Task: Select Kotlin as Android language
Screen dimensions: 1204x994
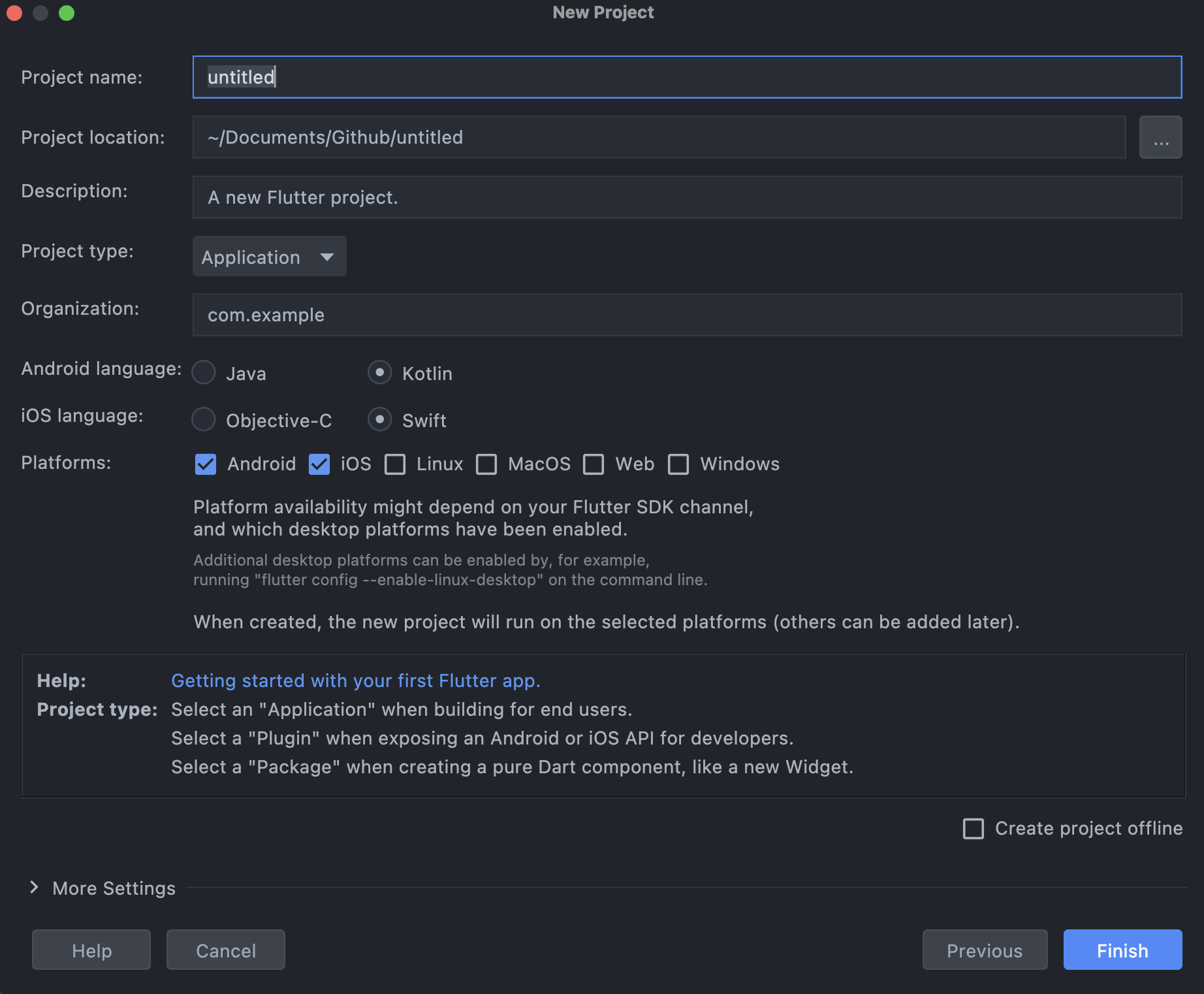Action: click(x=380, y=372)
